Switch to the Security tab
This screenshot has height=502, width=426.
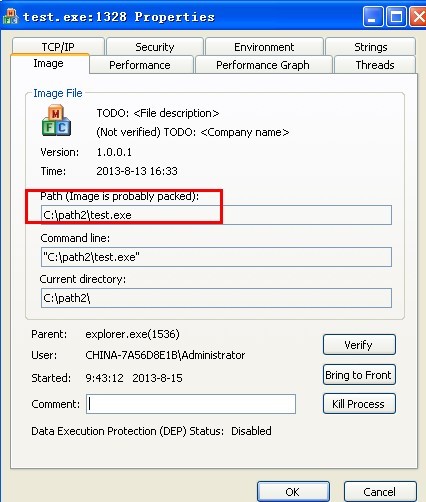pyautogui.click(x=155, y=47)
